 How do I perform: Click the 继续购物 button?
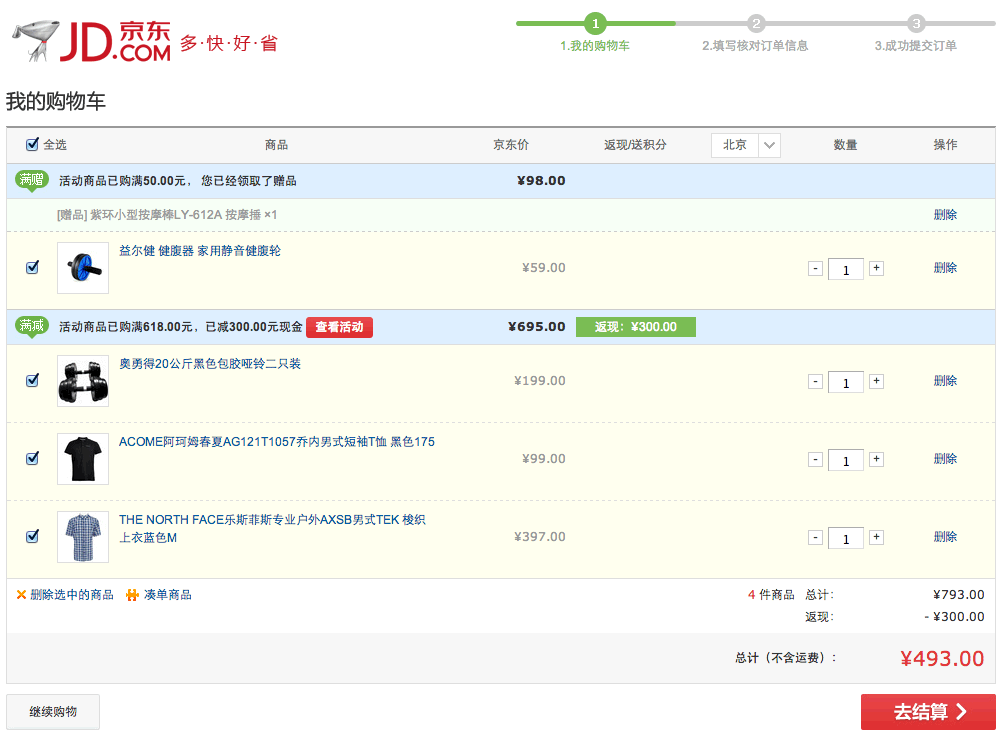click(x=53, y=712)
